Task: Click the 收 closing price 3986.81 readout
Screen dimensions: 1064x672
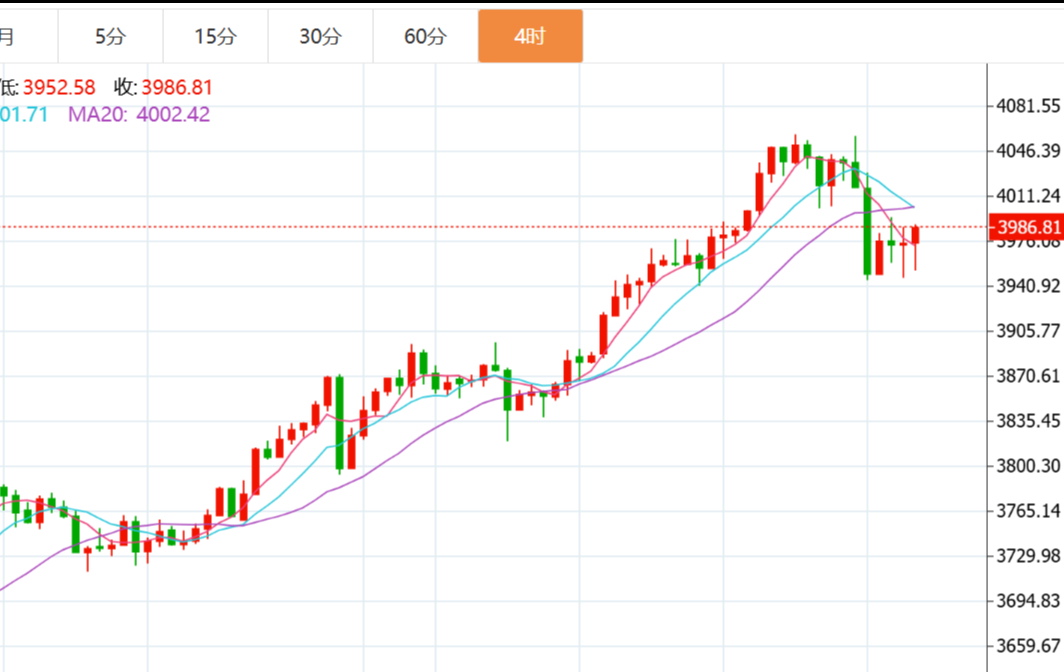Action: (163, 88)
